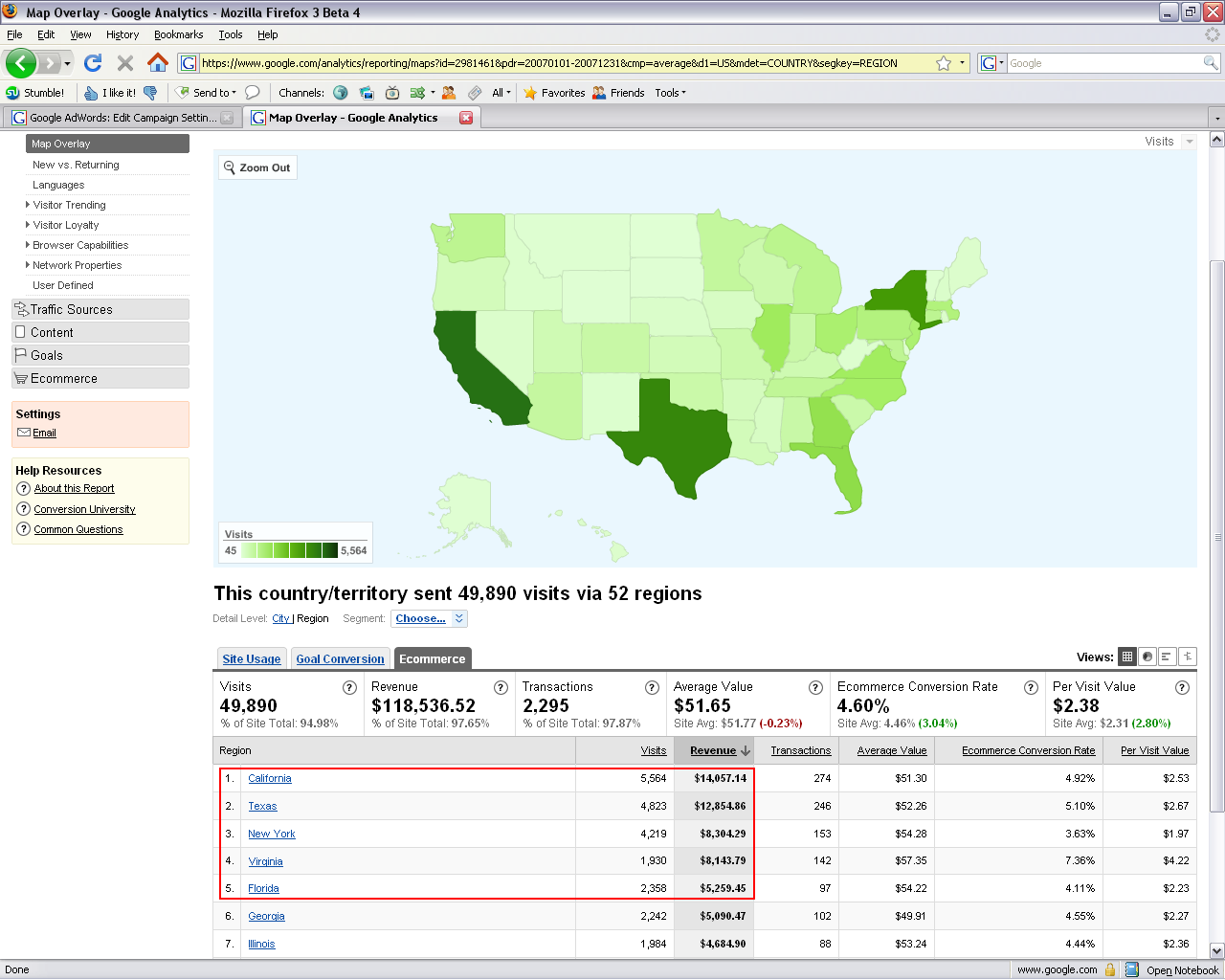Open help for the Revenue metric
This screenshot has width=1225, height=980.
pyautogui.click(x=501, y=687)
